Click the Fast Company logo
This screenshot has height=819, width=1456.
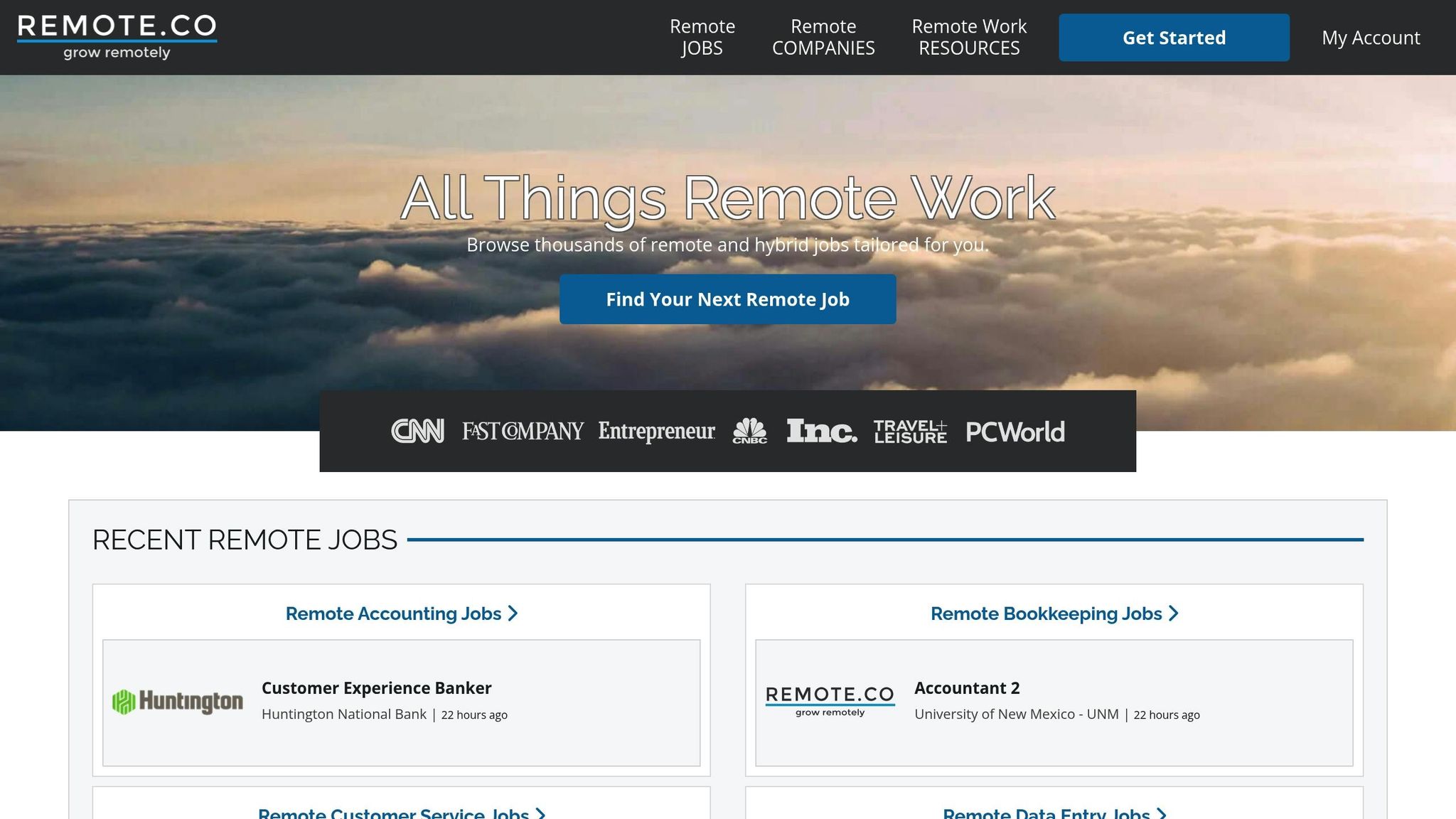point(523,432)
